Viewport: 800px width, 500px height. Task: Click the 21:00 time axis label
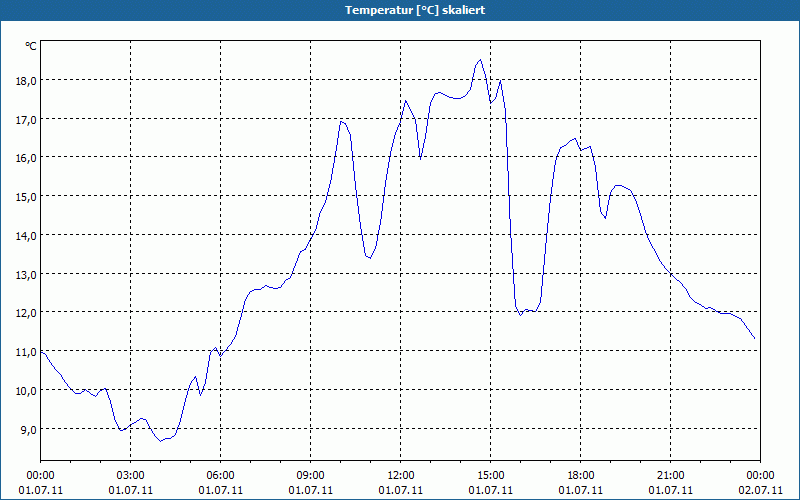tap(670, 476)
